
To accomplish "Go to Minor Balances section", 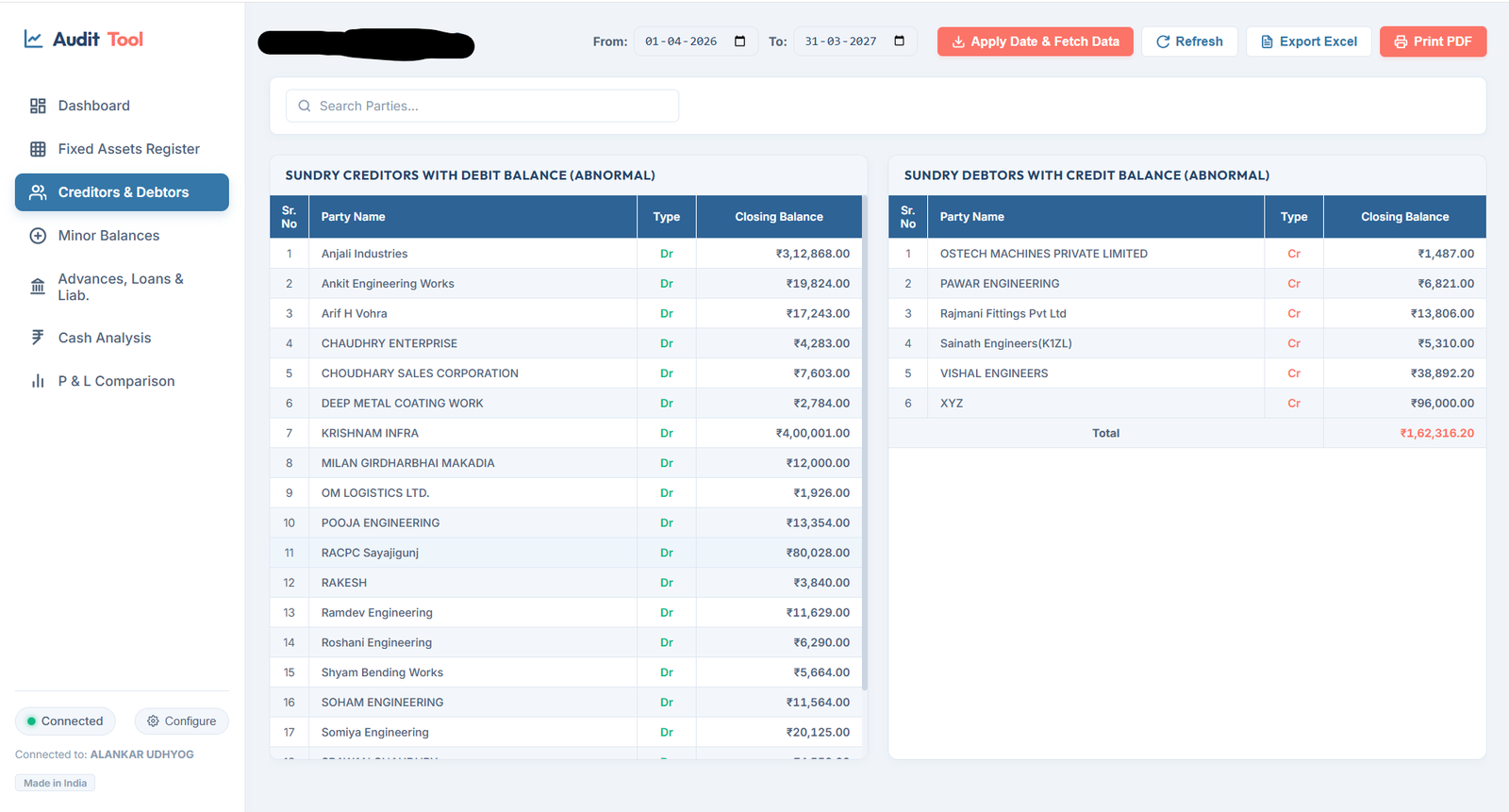I will pos(122,236).
